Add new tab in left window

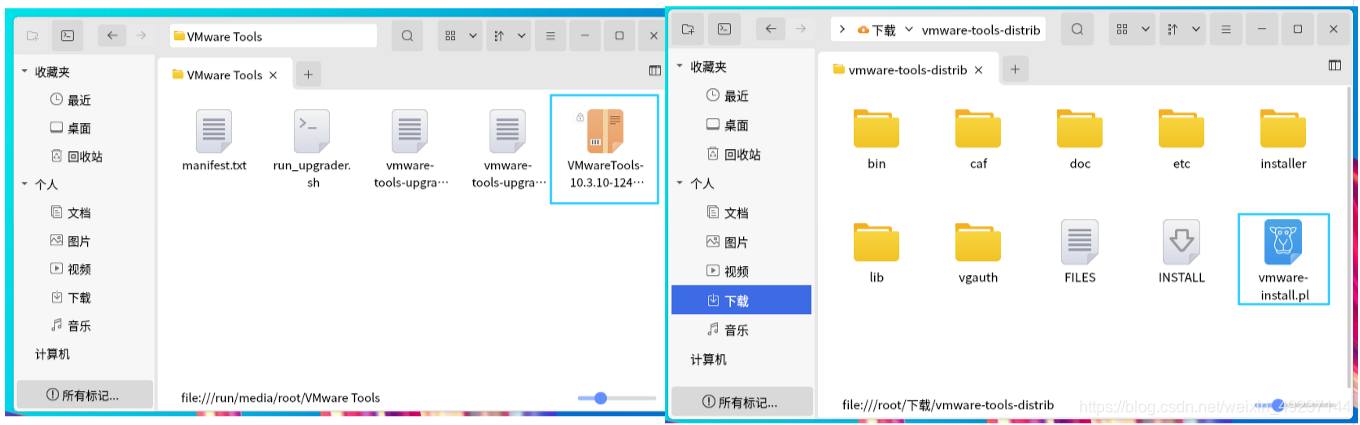[308, 74]
